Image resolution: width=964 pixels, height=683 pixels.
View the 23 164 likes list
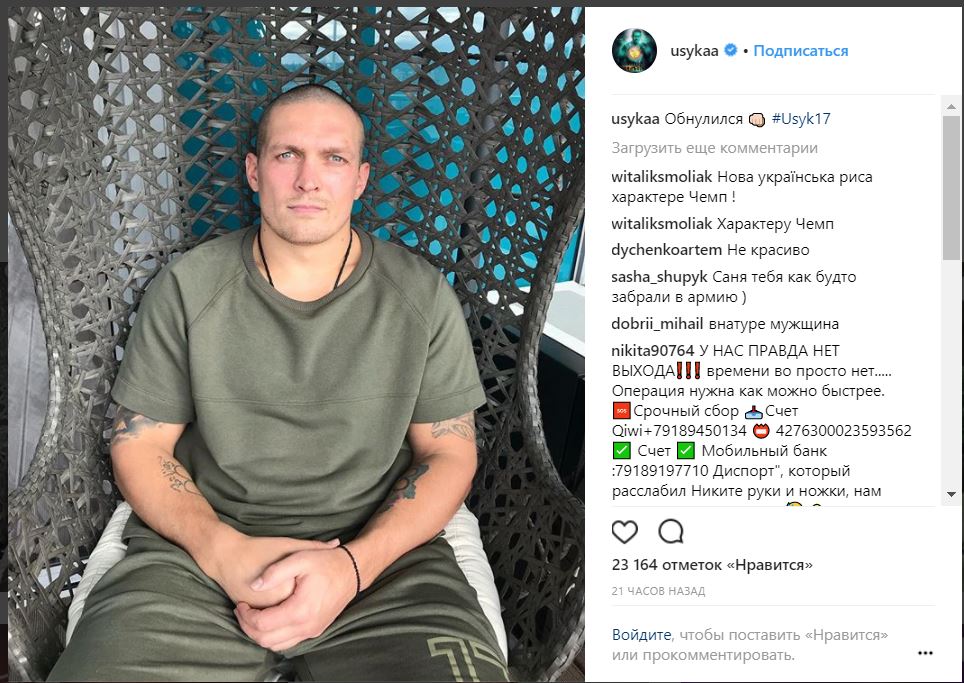point(712,564)
